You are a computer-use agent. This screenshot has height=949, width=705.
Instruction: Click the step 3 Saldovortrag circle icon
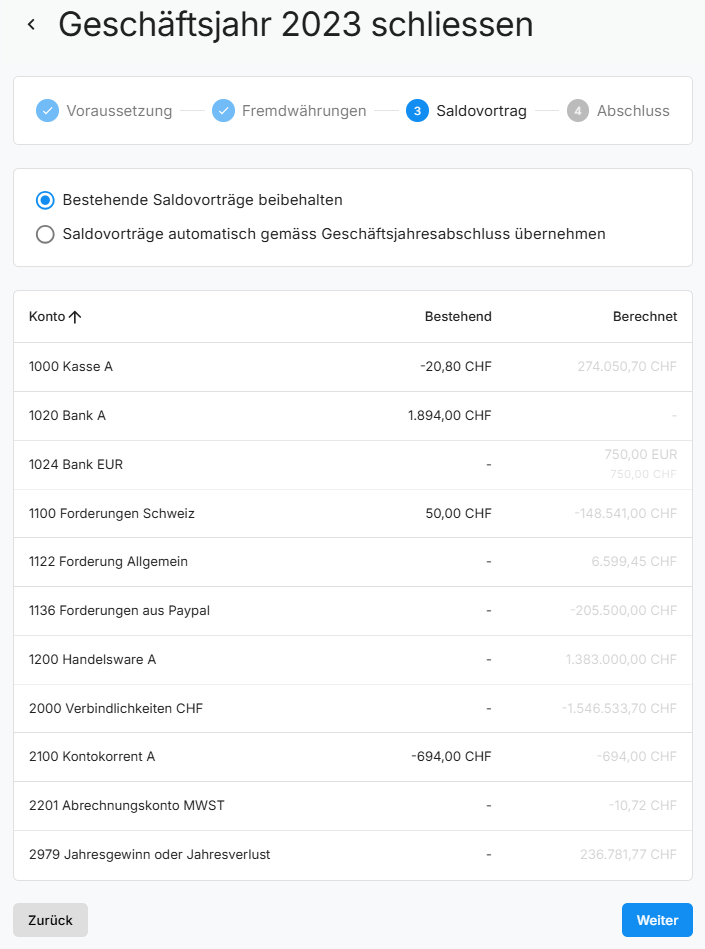coord(417,111)
